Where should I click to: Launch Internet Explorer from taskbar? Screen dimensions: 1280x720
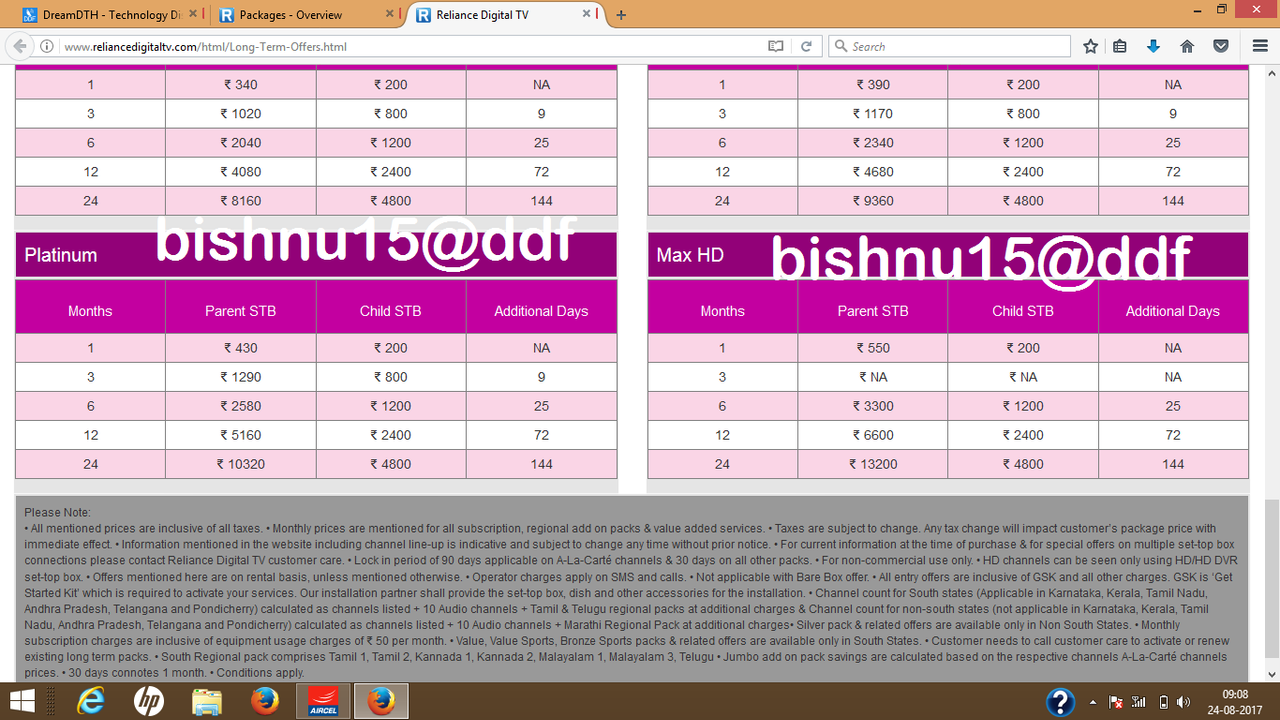(x=91, y=701)
